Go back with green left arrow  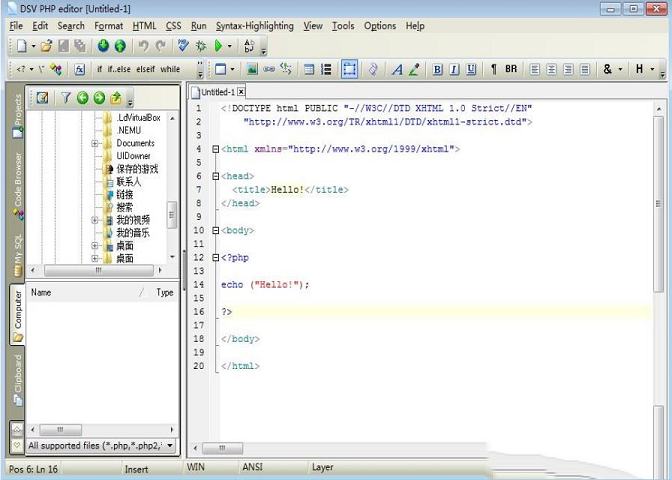pyautogui.click(x=82, y=98)
